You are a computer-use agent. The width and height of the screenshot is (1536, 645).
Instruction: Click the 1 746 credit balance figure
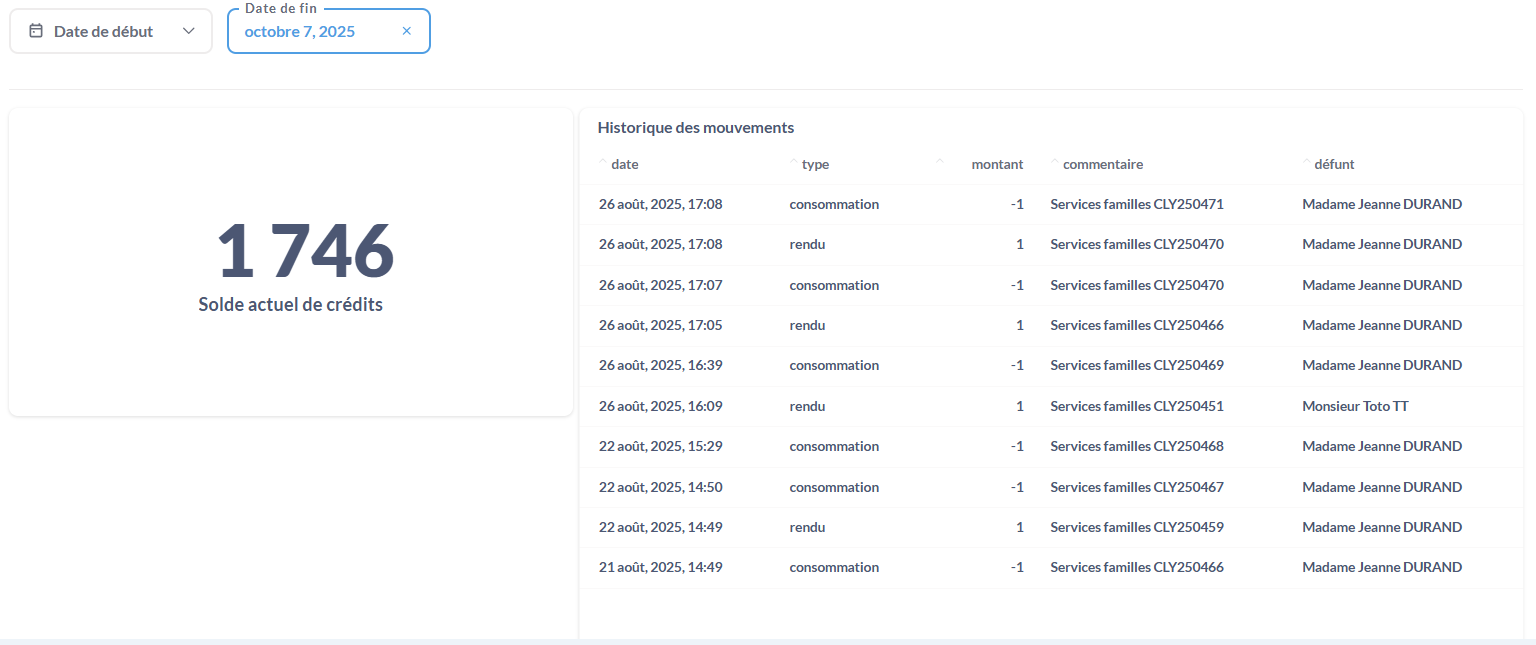pyautogui.click(x=305, y=251)
